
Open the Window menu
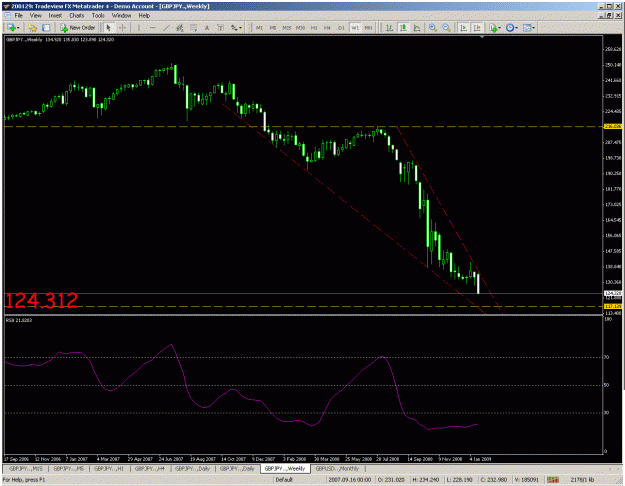(121, 16)
